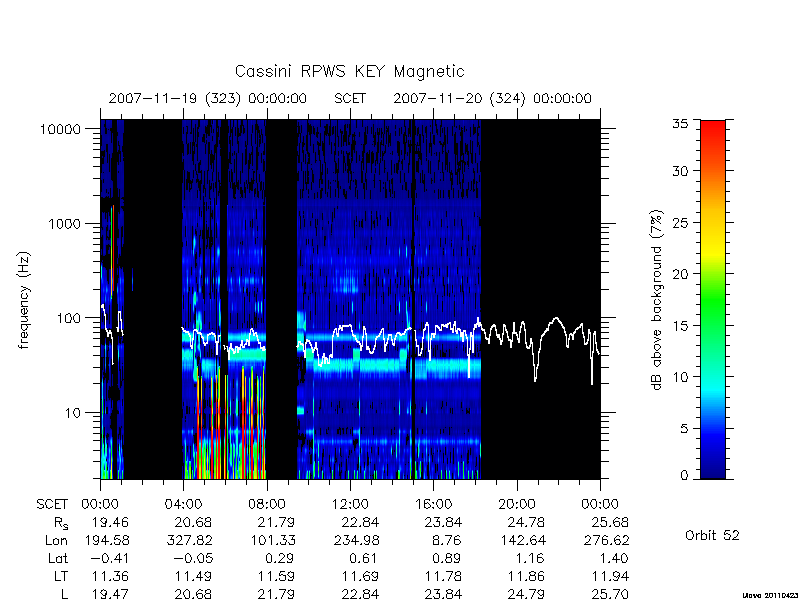Select the Rs value 19.46
The image size is (800, 600).
click(x=110, y=522)
